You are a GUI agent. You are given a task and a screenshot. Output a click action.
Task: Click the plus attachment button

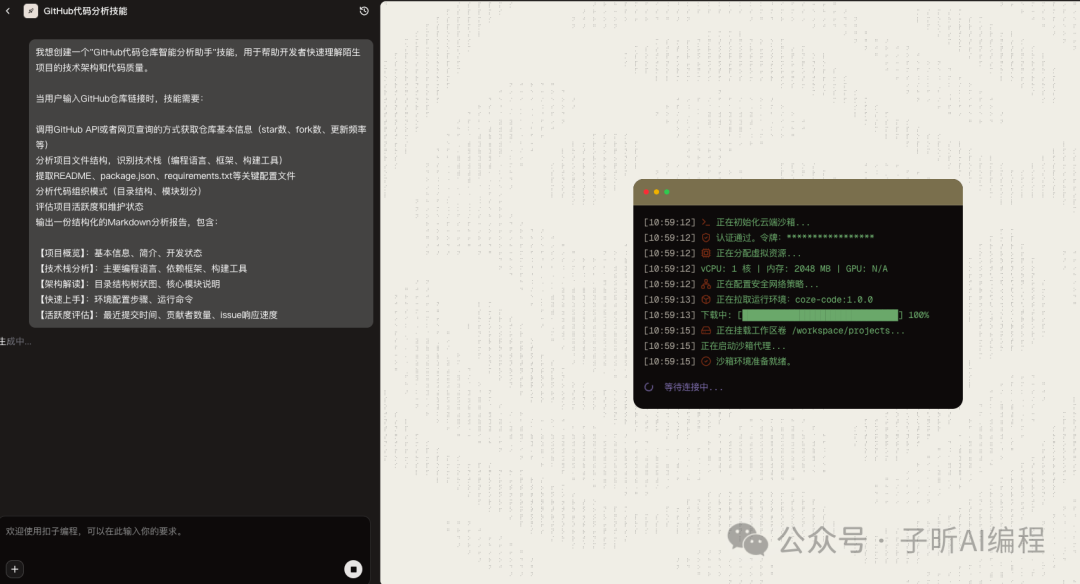pyautogui.click(x=15, y=569)
